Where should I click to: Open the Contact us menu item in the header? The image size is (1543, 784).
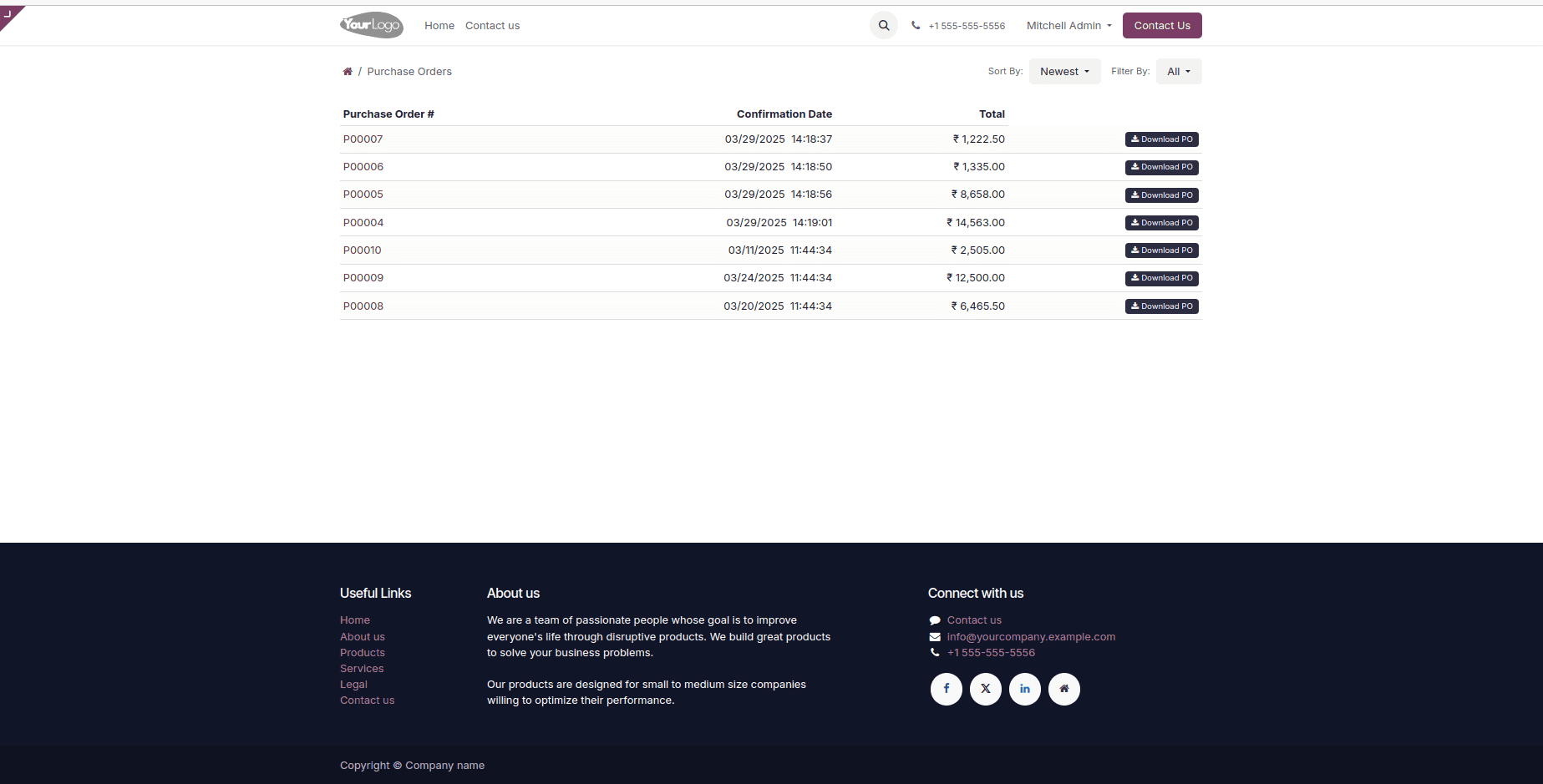tap(492, 26)
